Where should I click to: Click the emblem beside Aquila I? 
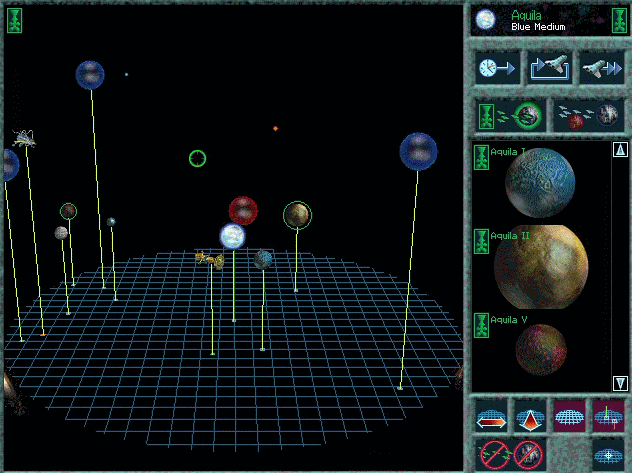click(x=481, y=158)
